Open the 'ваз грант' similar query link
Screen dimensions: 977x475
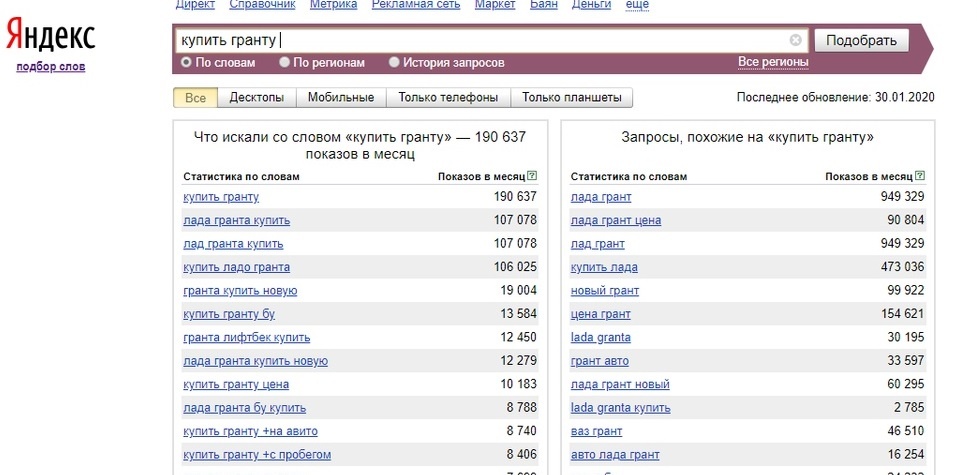tap(596, 431)
